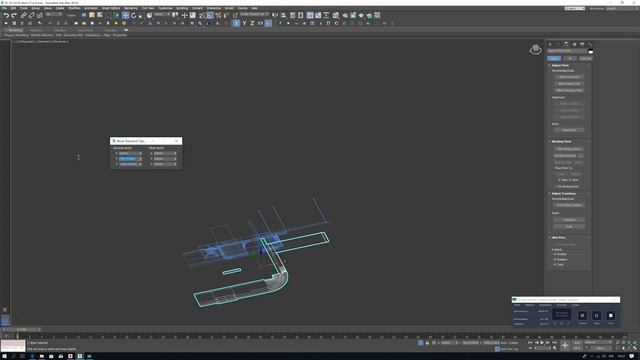Click the Redo arrow in main toolbar
The height and width of the screenshot is (360, 640).
tap(14, 16)
